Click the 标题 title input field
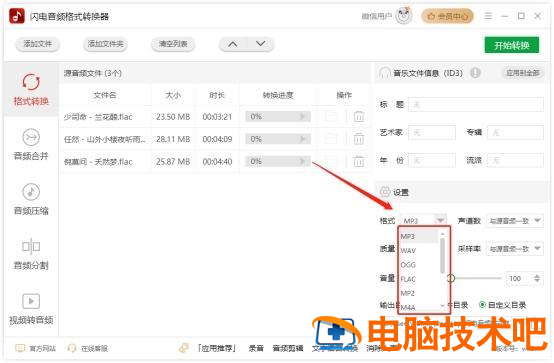 tap(476, 105)
